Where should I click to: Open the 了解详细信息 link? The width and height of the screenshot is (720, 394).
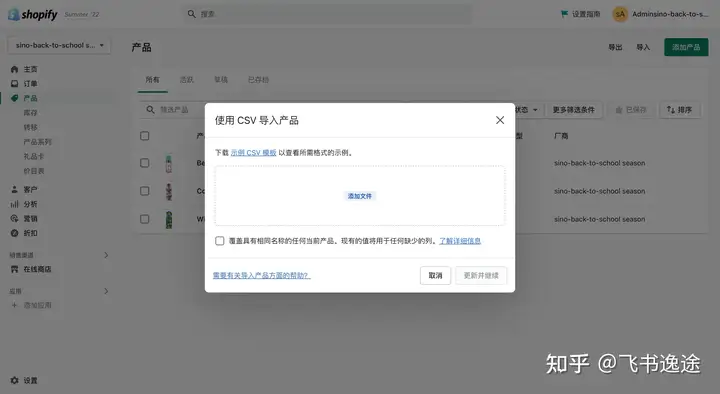(x=460, y=241)
